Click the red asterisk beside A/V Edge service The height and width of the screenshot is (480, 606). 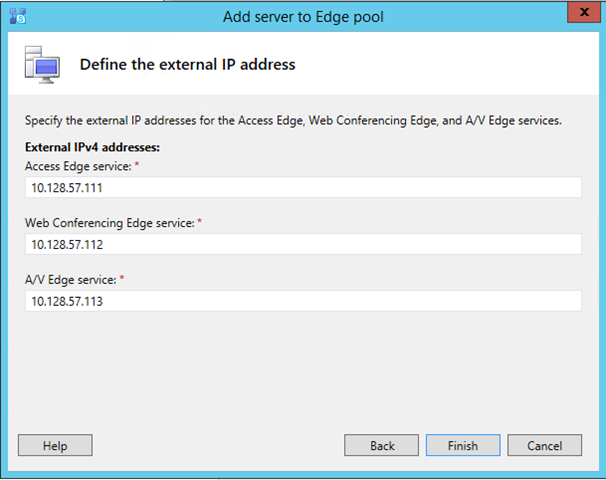coord(122,277)
